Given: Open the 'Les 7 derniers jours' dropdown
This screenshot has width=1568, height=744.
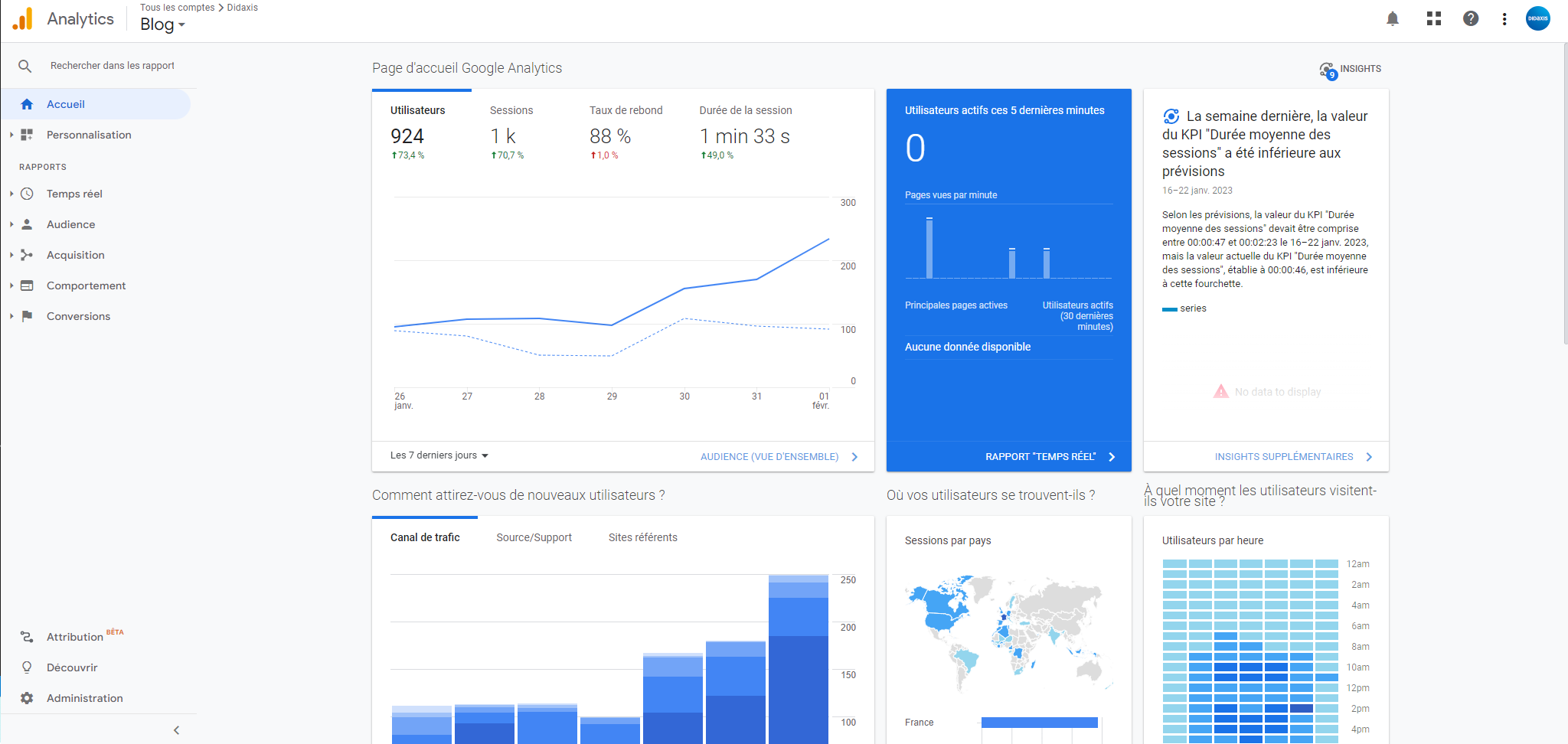Looking at the screenshot, I should pos(439,455).
